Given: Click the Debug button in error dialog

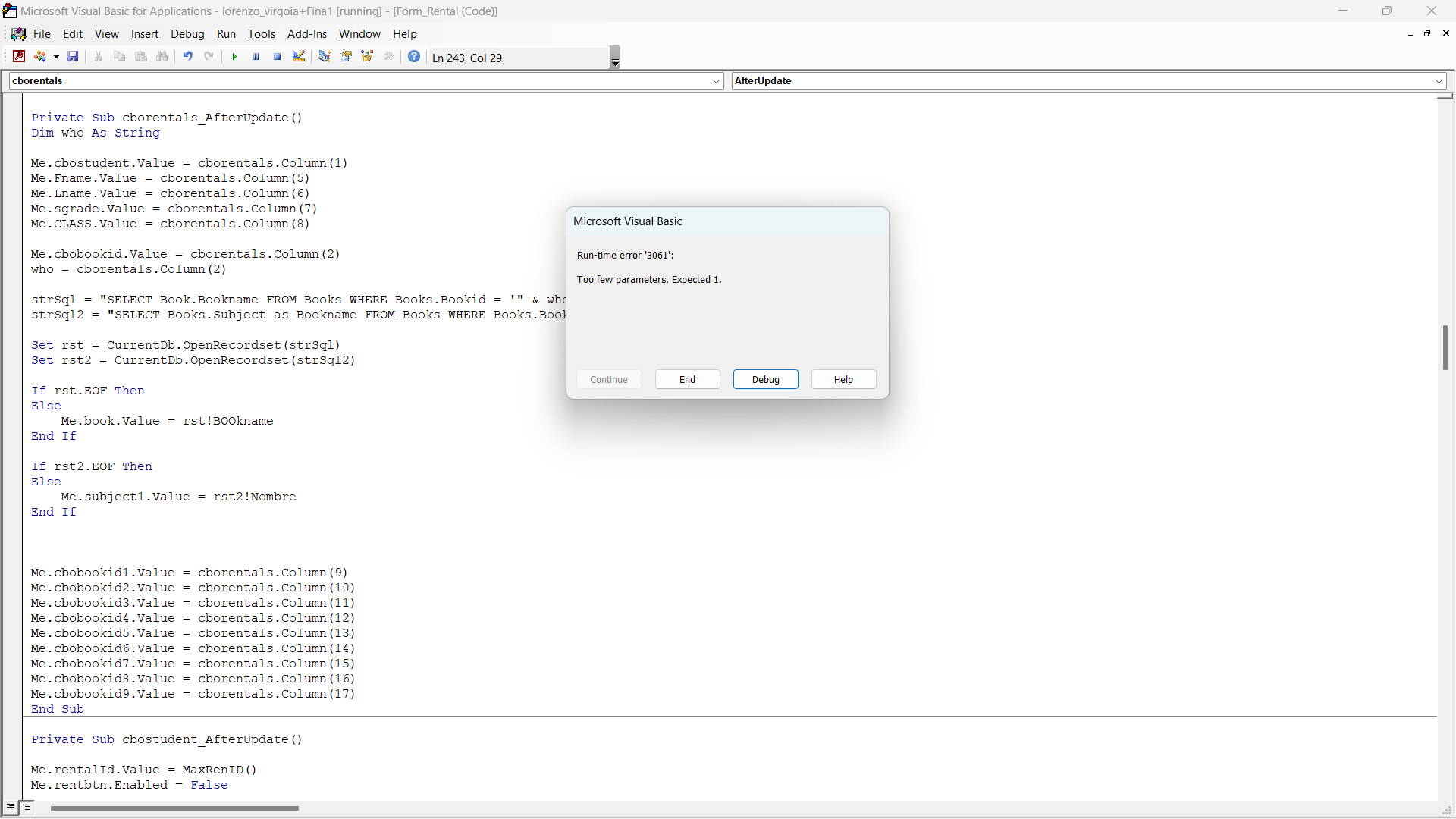Looking at the screenshot, I should pos(765,380).
